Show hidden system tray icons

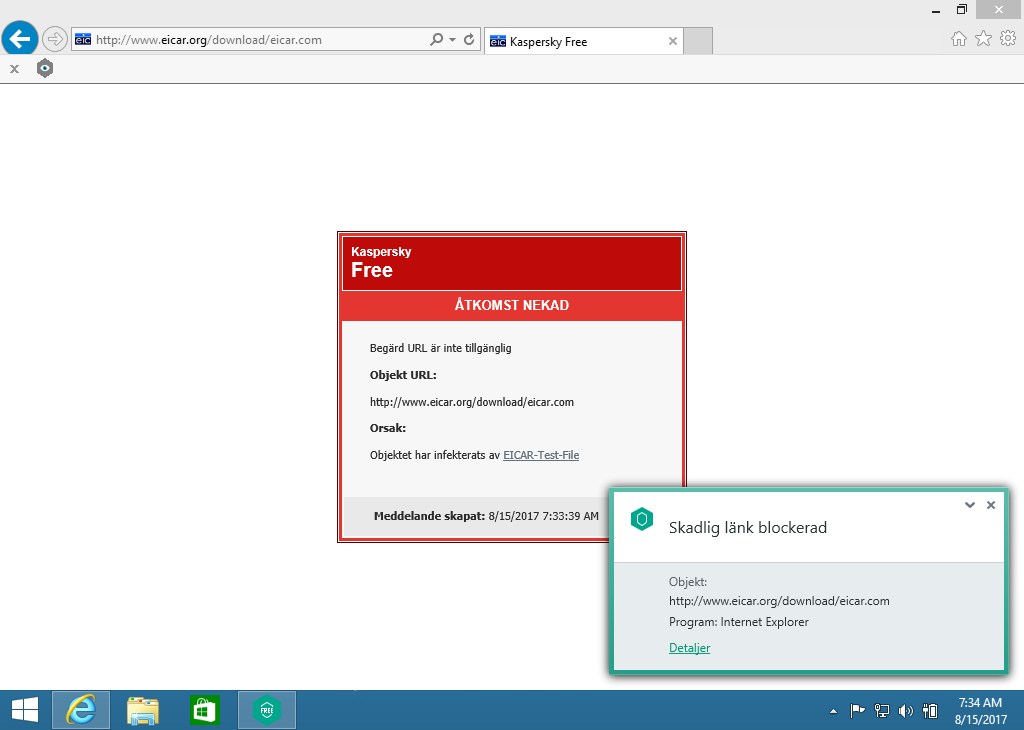pyautogui.click(x=834, y=711)
